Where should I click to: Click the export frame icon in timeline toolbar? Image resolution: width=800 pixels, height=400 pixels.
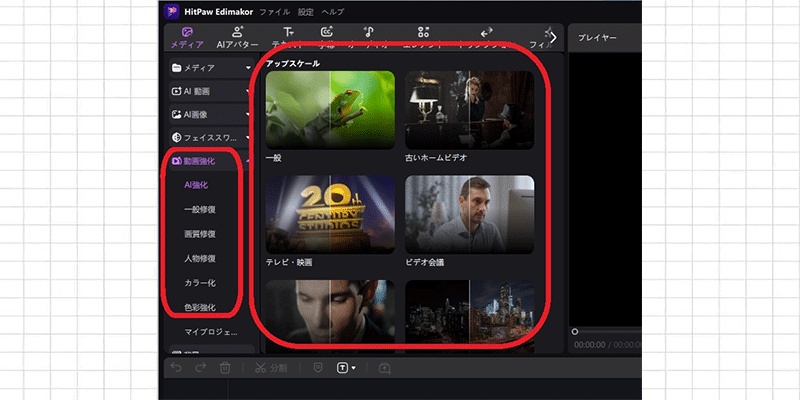click(x=385, y=368)
